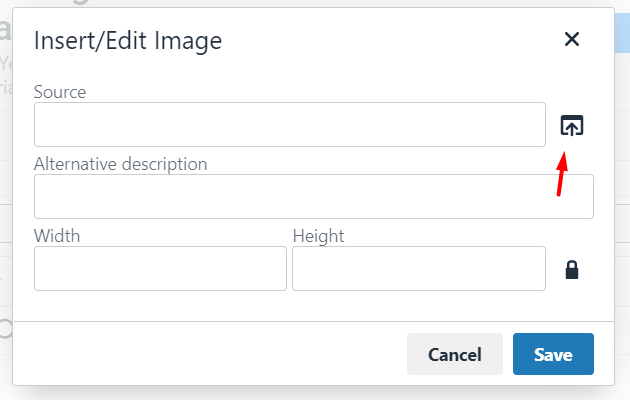Click the divider line above the footer buttons
630x400 pixels.
(314, 321)
